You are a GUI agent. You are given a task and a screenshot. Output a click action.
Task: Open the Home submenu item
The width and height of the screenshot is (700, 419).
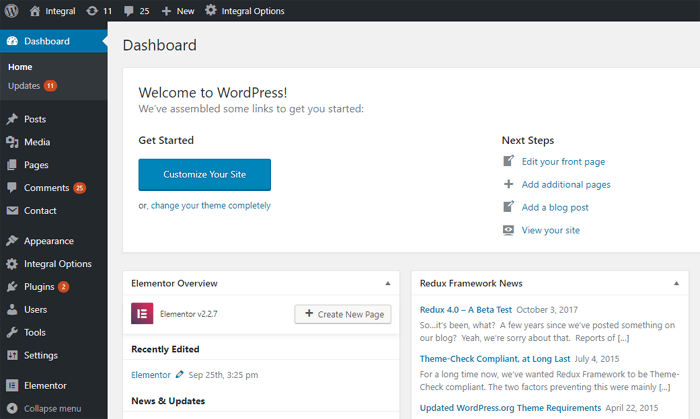[x=20, y=67]
